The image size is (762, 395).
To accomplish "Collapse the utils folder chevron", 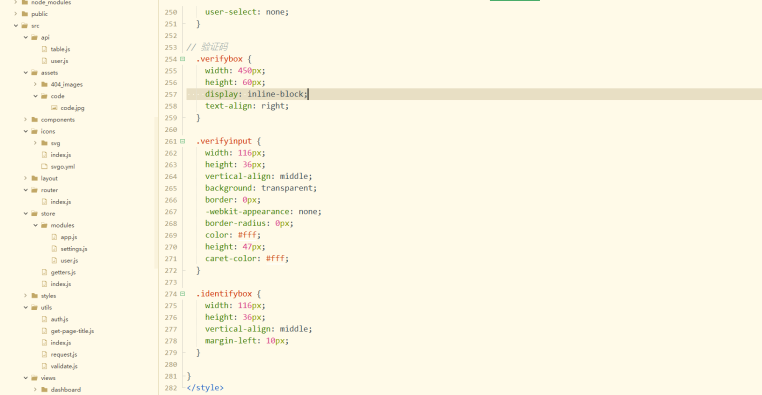I will 25,308.
